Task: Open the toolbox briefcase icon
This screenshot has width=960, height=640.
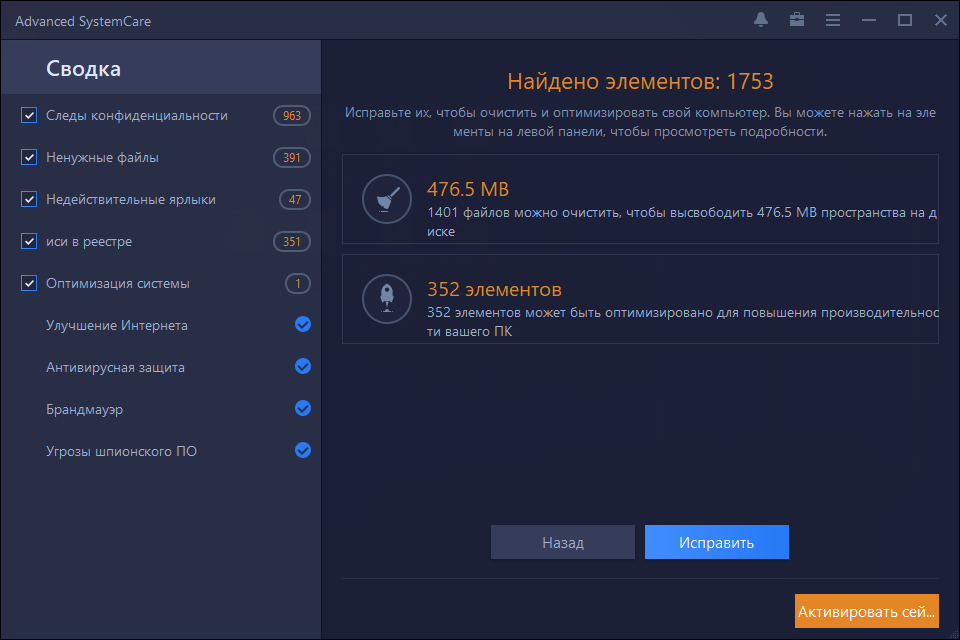Action: point(797,20)
